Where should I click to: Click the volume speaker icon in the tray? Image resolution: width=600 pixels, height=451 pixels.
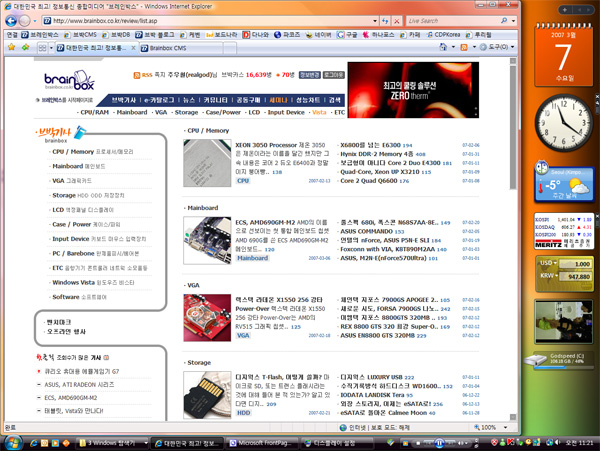pyautogui.click(x=557, y=443)
